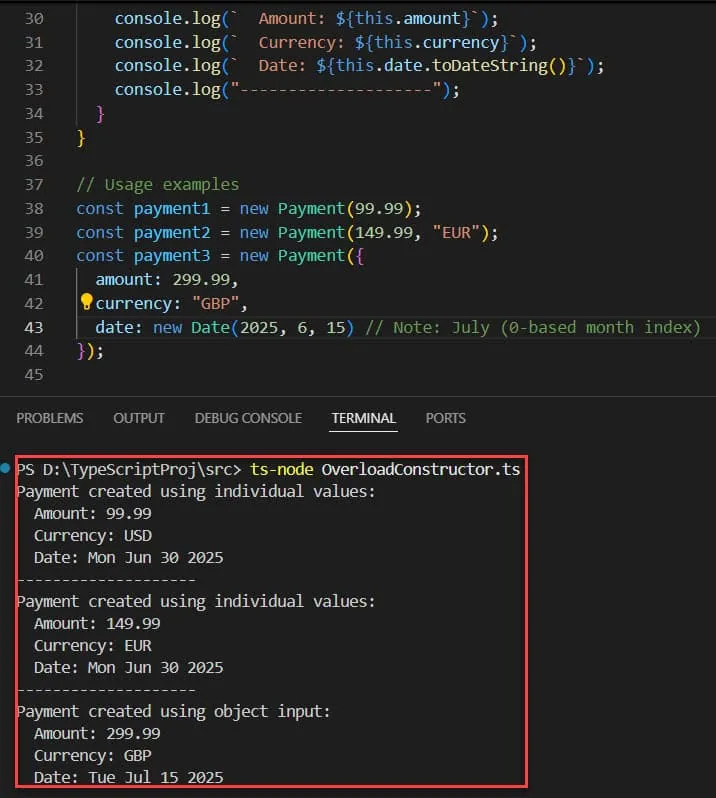
Task: Click 'Currency: GBP' in terminal output
Action: (x=93, y=755)
